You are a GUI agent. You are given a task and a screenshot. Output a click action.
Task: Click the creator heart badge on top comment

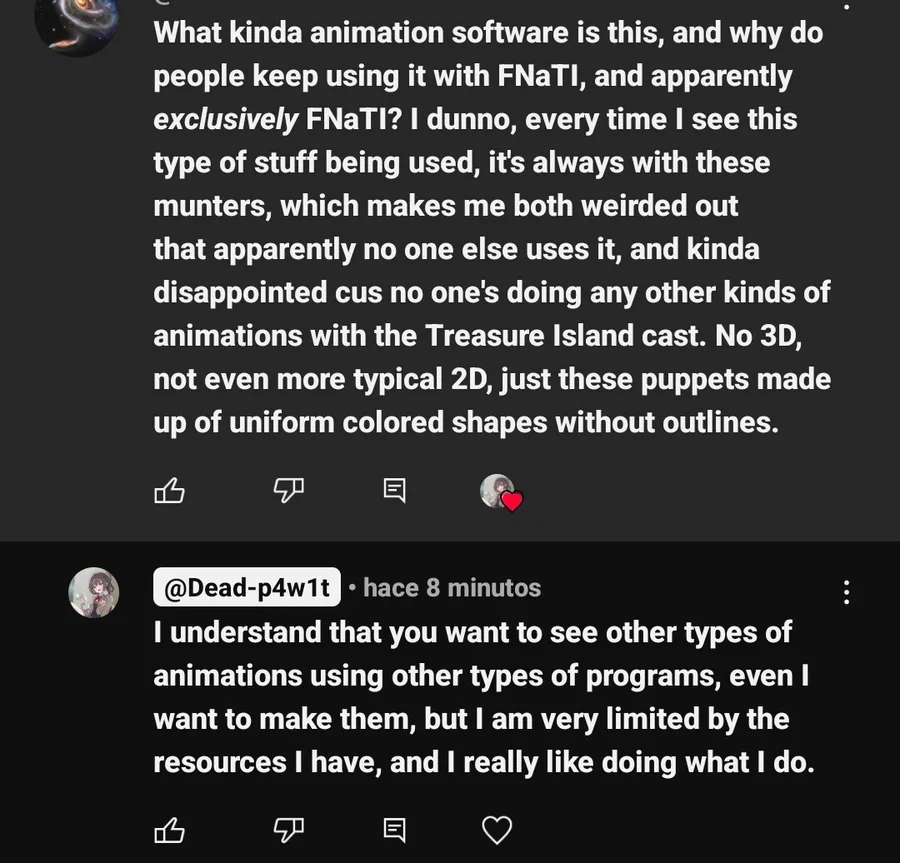(x=501, y=492)
